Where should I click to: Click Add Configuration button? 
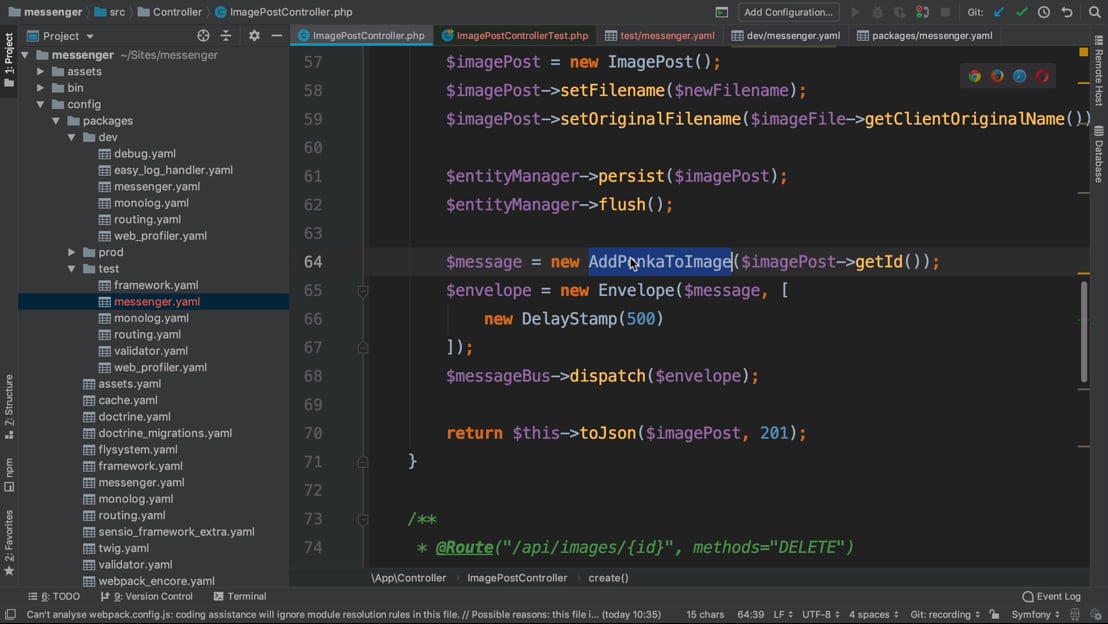coord(788,12)
